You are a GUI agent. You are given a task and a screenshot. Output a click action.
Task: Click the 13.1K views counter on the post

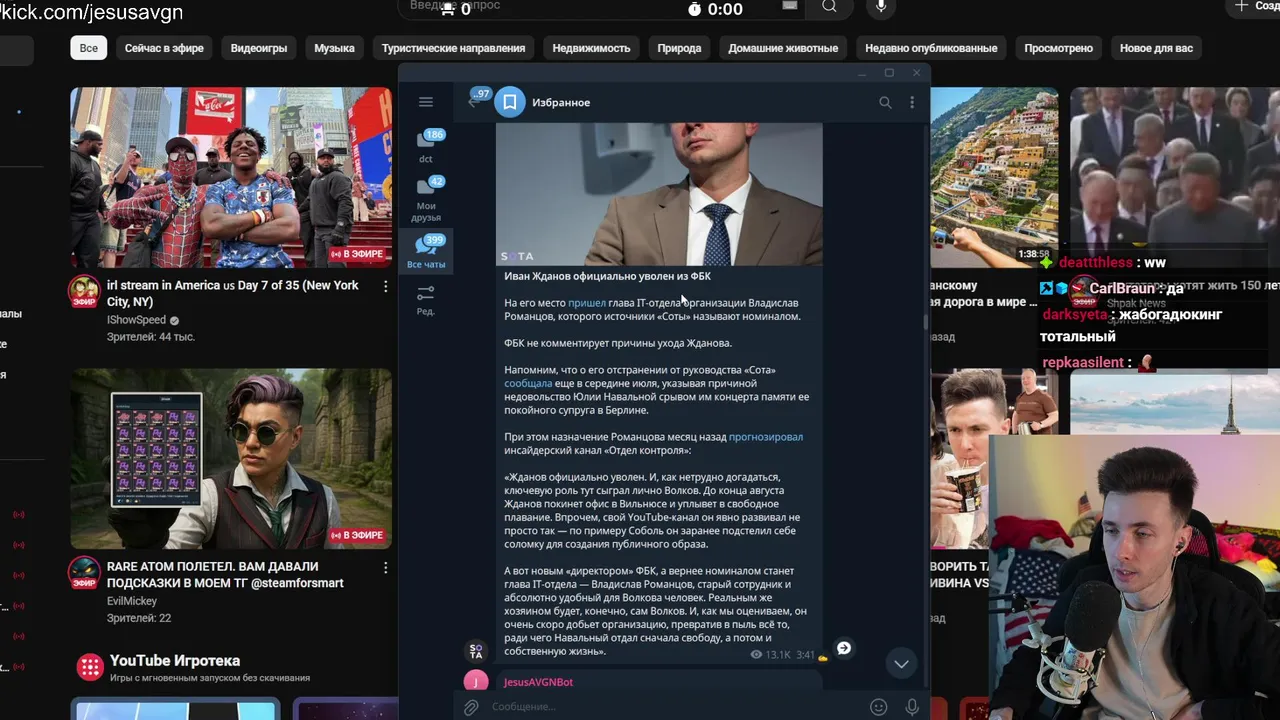point(771,655)
